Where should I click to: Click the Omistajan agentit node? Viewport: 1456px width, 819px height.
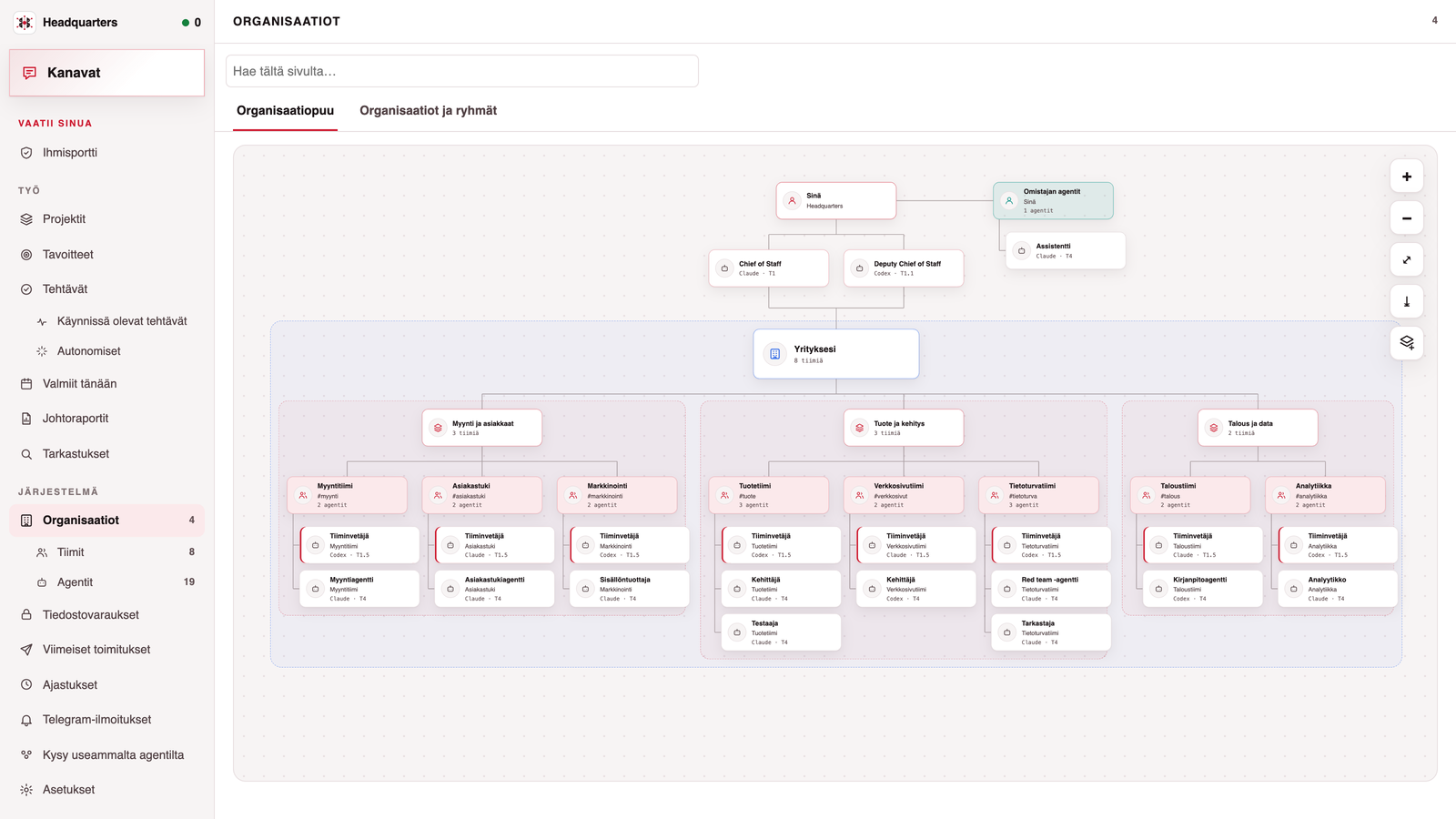pos(1053,201)
